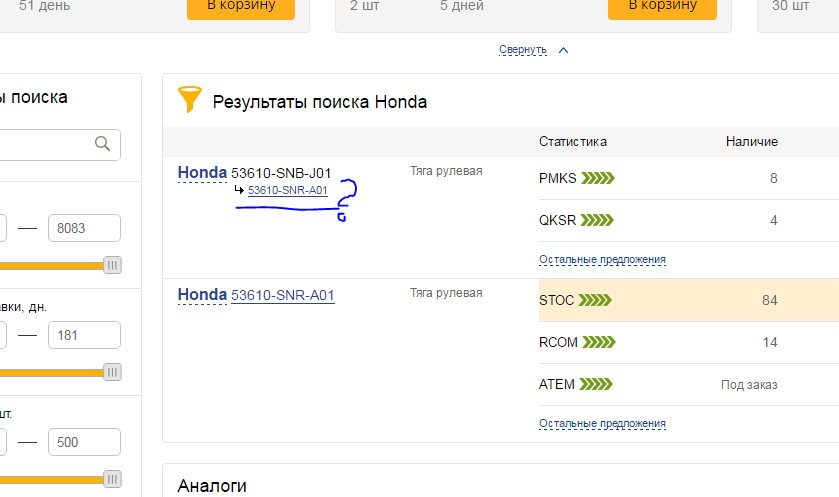Sort by Наличие column header
This screenshot has height=497, width=839.
coord(751,142)
